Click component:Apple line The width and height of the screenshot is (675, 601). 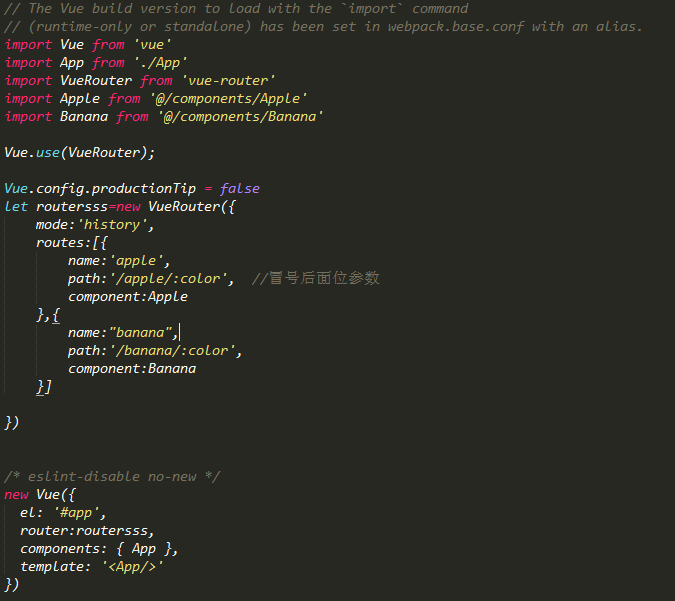[x=128, y=297]
